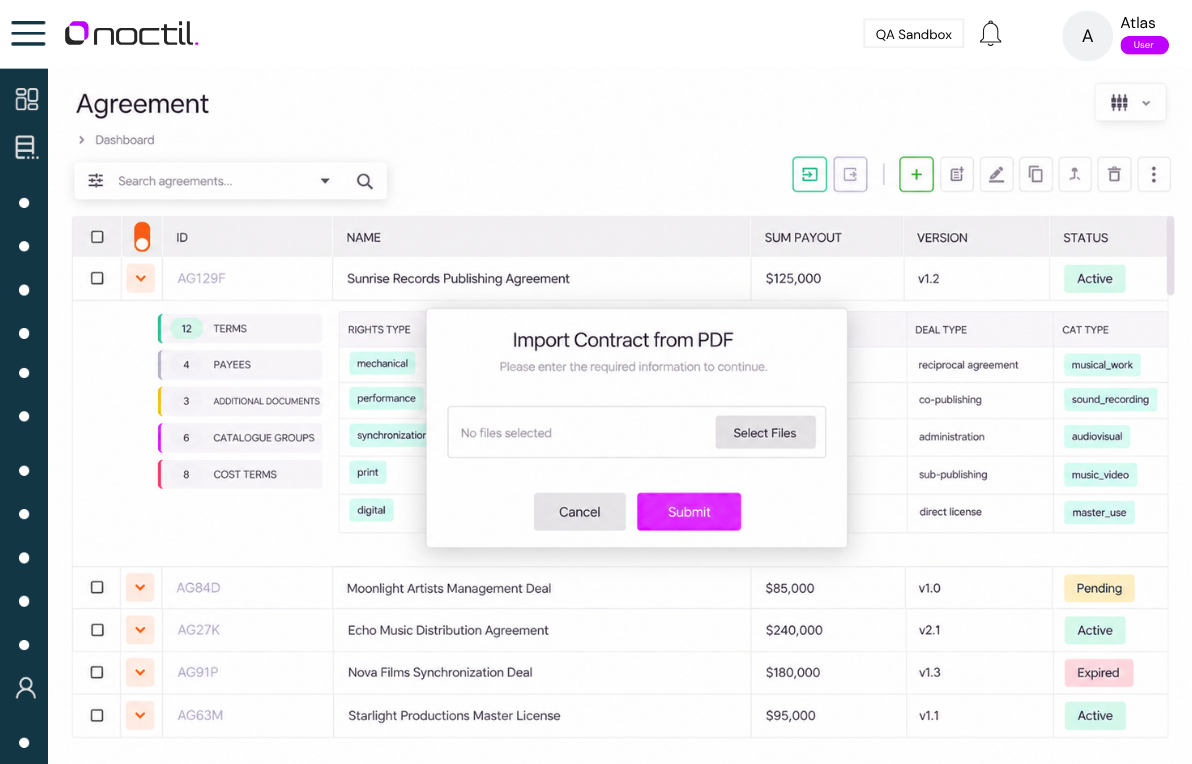Viewport: 1192px width, 764px height.
Task: Check the AG129F row checkbox
Action: pyautogui.click(x=97, y=278)
